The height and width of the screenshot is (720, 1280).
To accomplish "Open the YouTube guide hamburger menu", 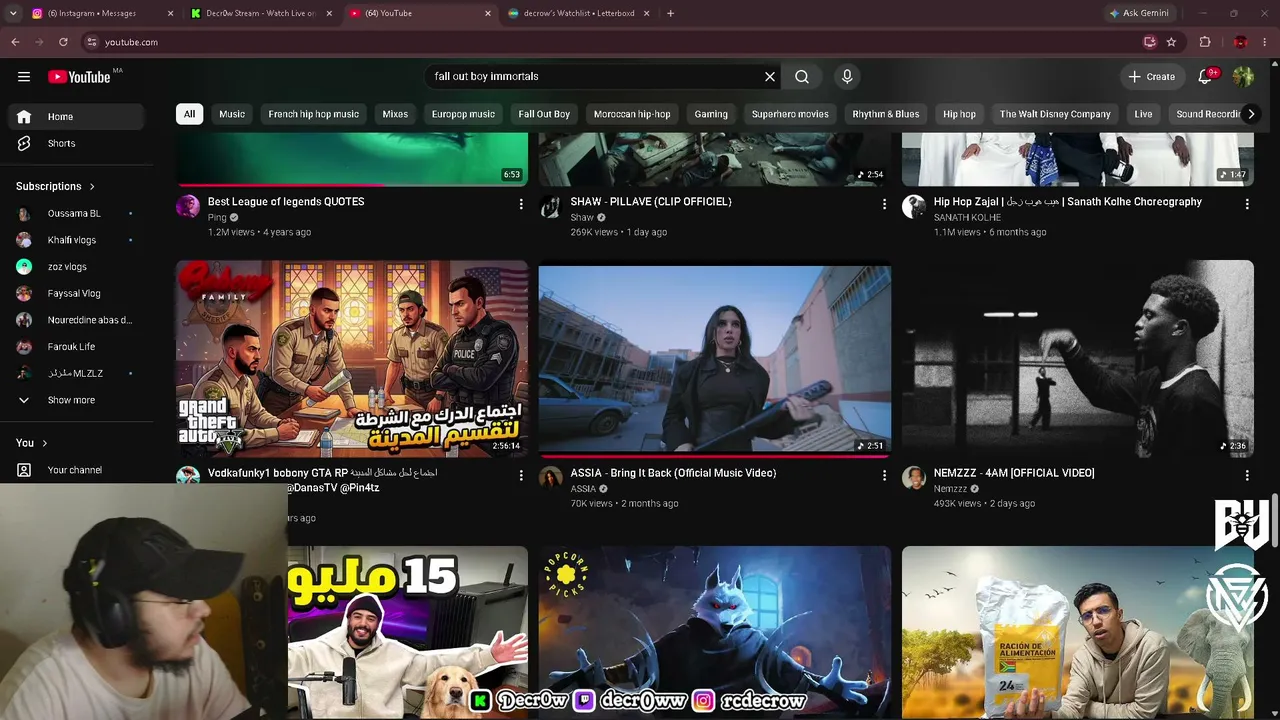I will (24, 77).
